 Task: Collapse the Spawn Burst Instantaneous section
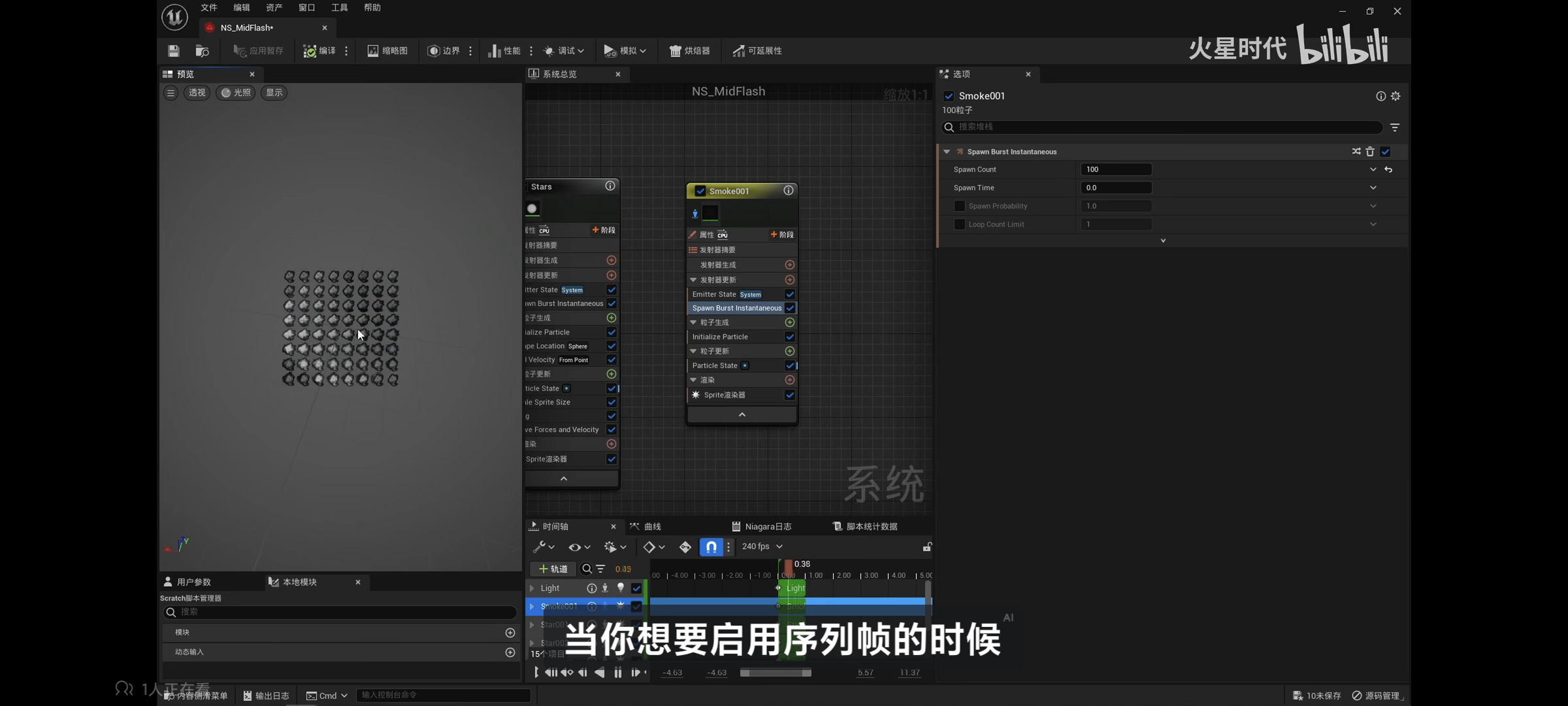pyautogui.click(x=947, y=152)
